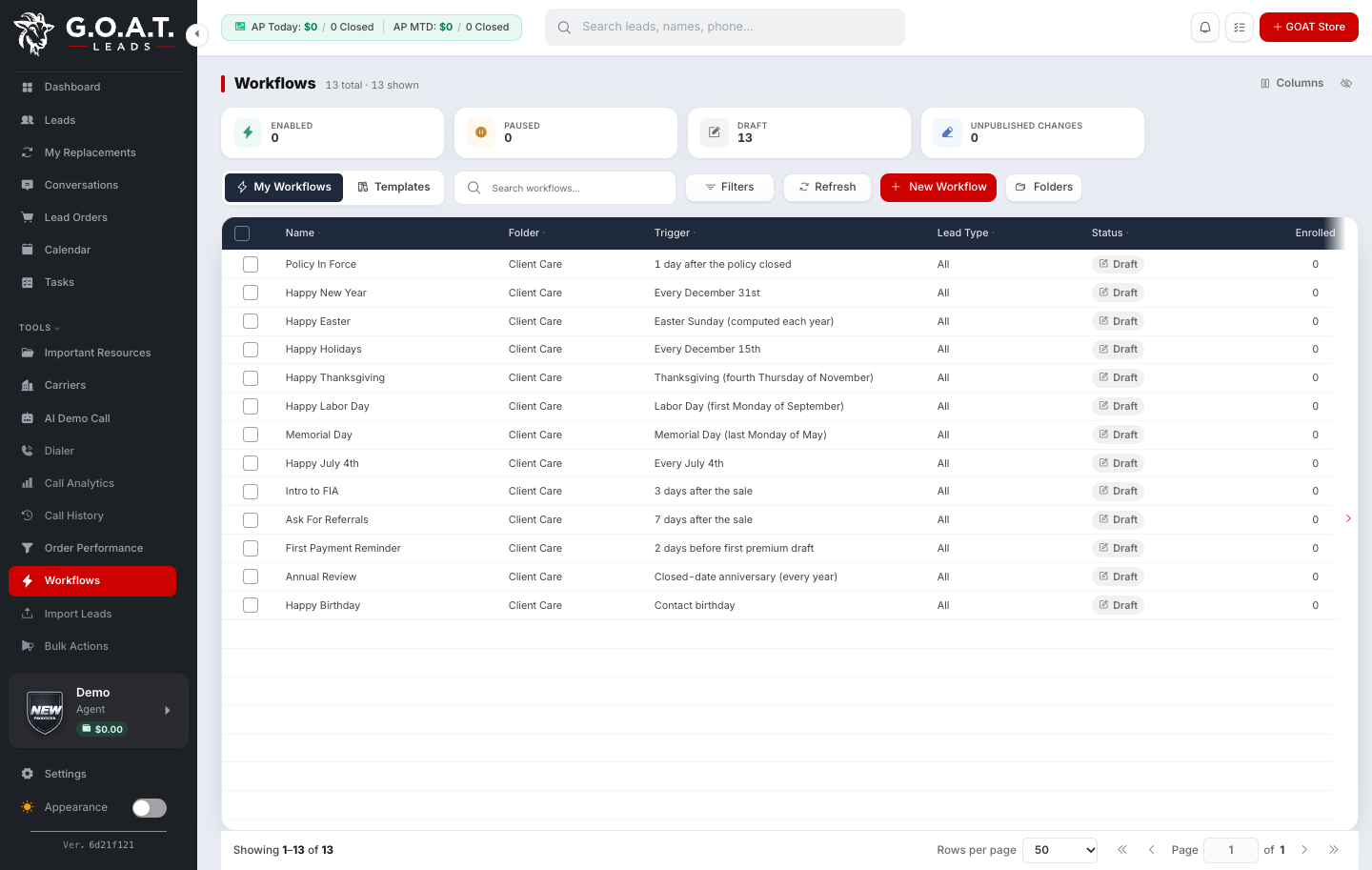Open the Rows per page dropdown
The width and height of the screenshot is (1372, 870).
click(x=1059, y=850)
